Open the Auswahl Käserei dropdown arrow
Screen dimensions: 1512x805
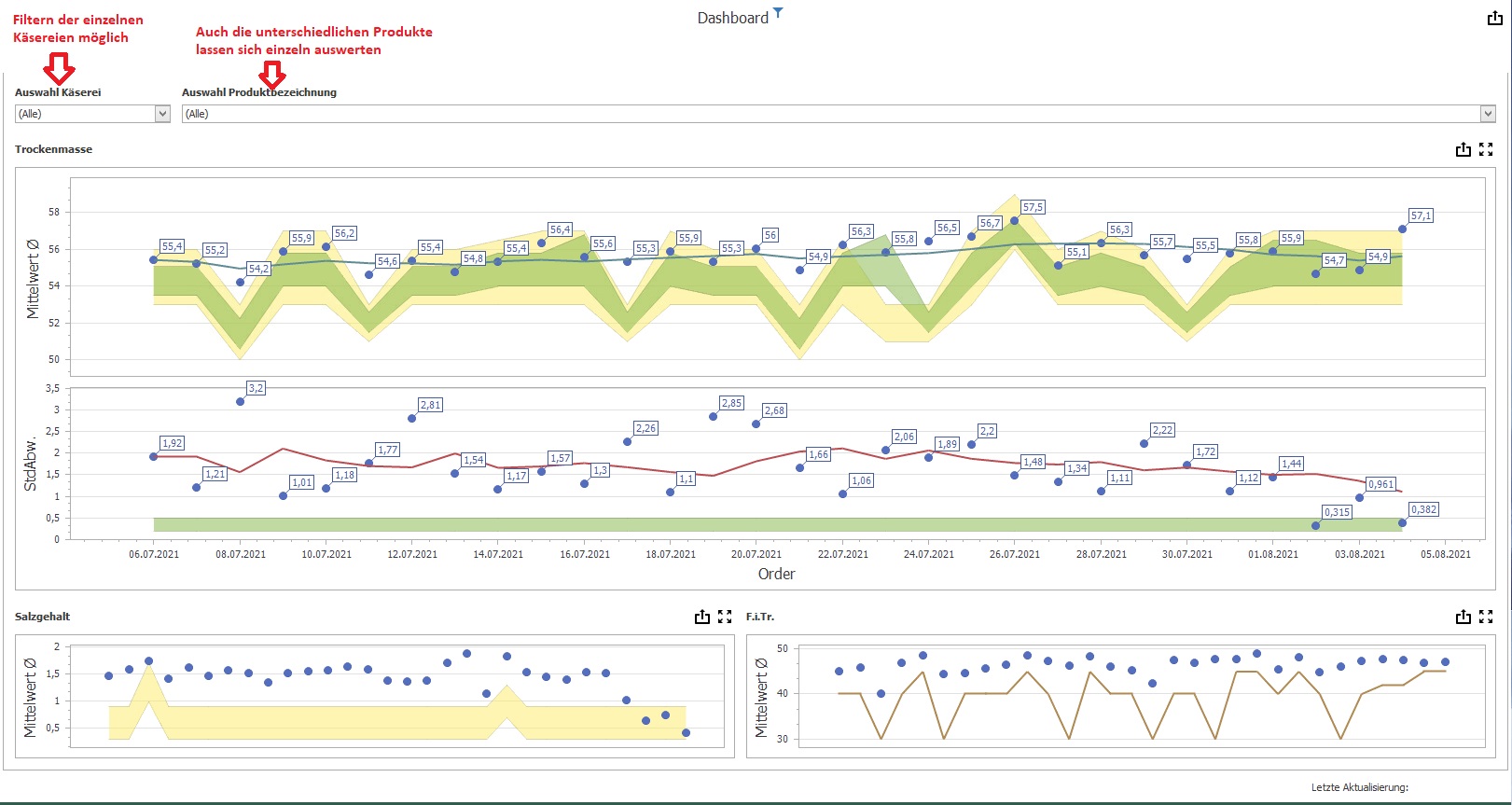click(x=162, y=114)
